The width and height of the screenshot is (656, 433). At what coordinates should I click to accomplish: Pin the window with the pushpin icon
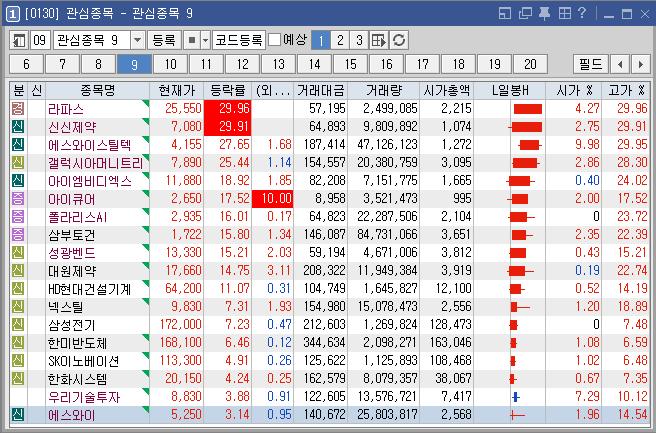[544, 13]
